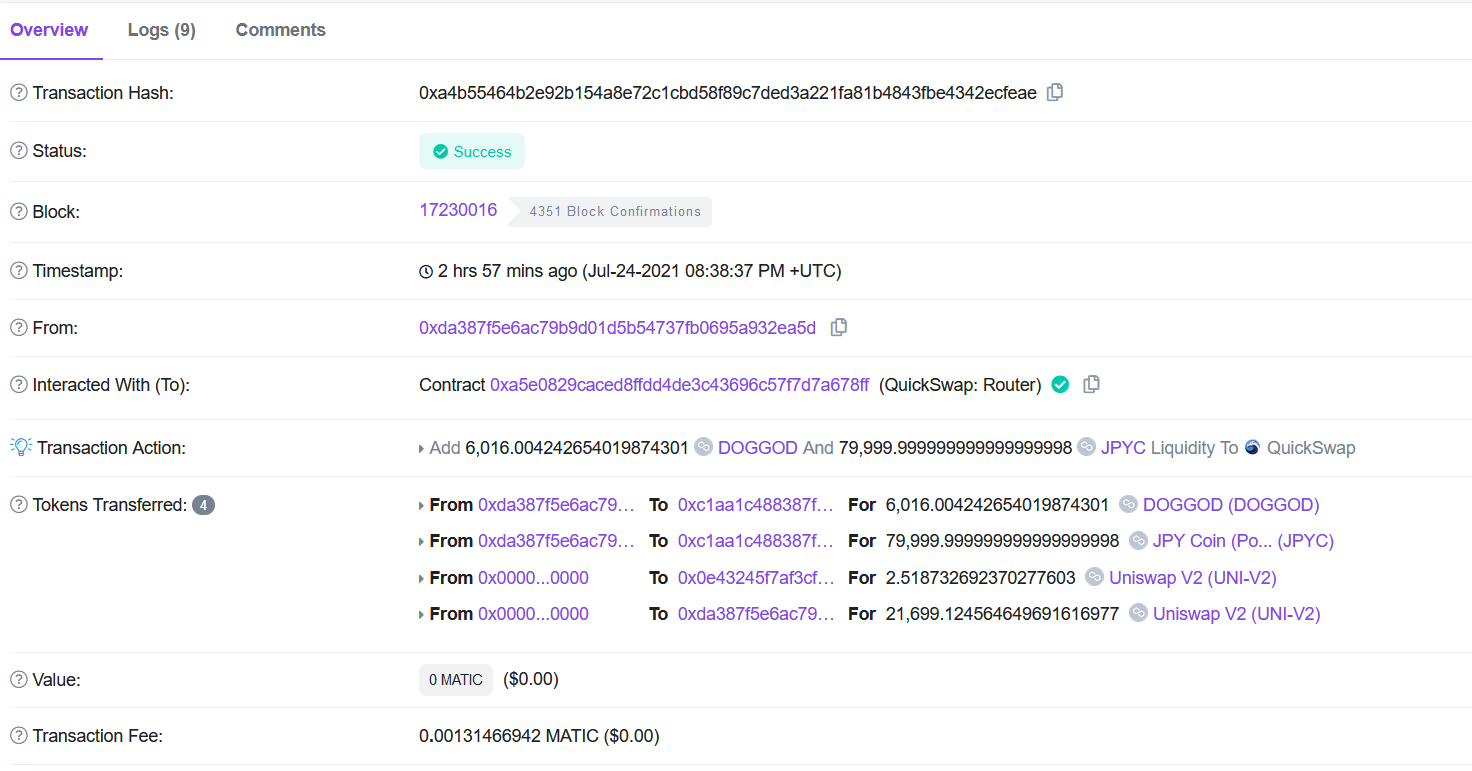Click the amount 6,016.004242654019874301 in transfers
1472x771 pixels.
pos(998,505)
